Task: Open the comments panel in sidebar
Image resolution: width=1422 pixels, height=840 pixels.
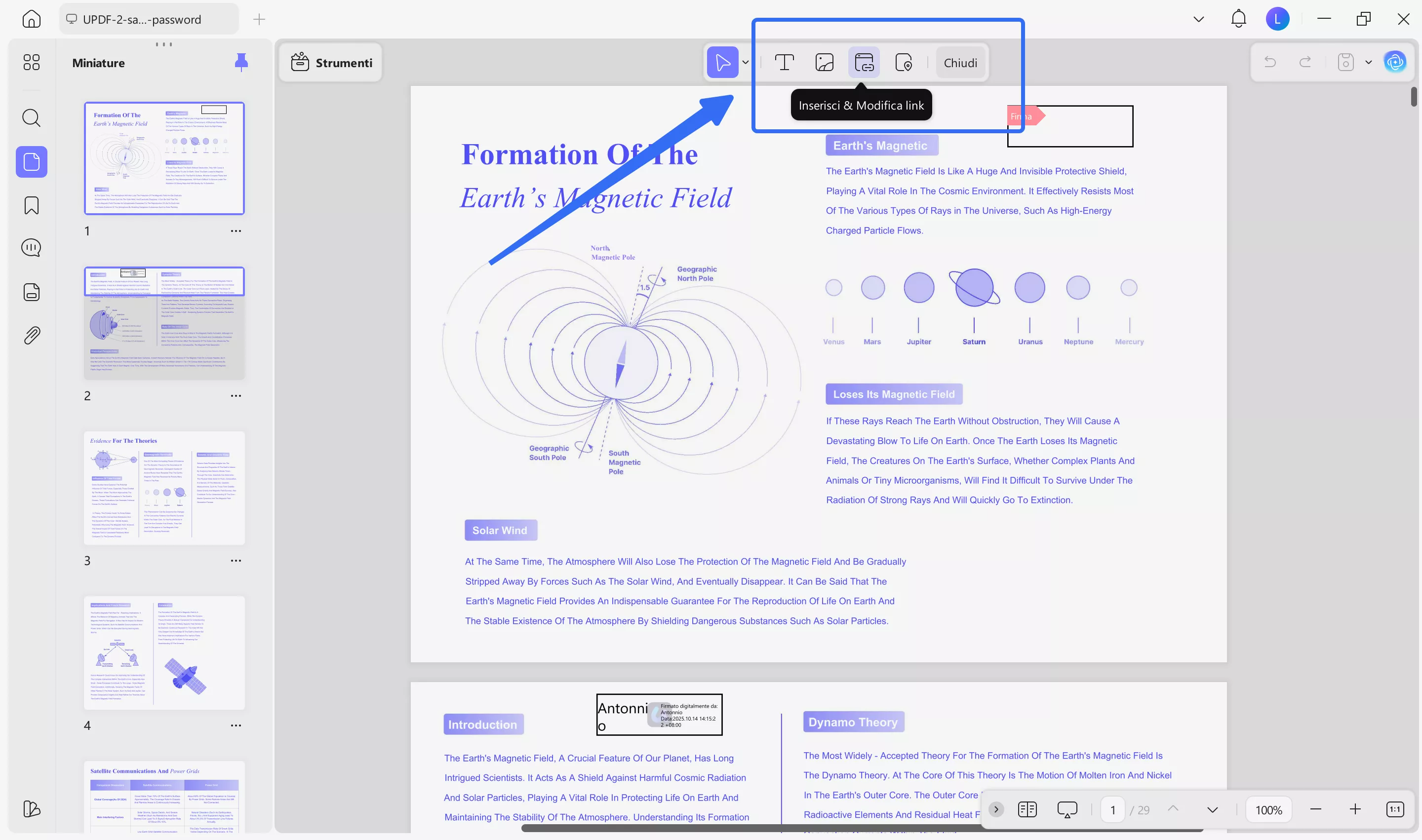Action: [32, 248]
